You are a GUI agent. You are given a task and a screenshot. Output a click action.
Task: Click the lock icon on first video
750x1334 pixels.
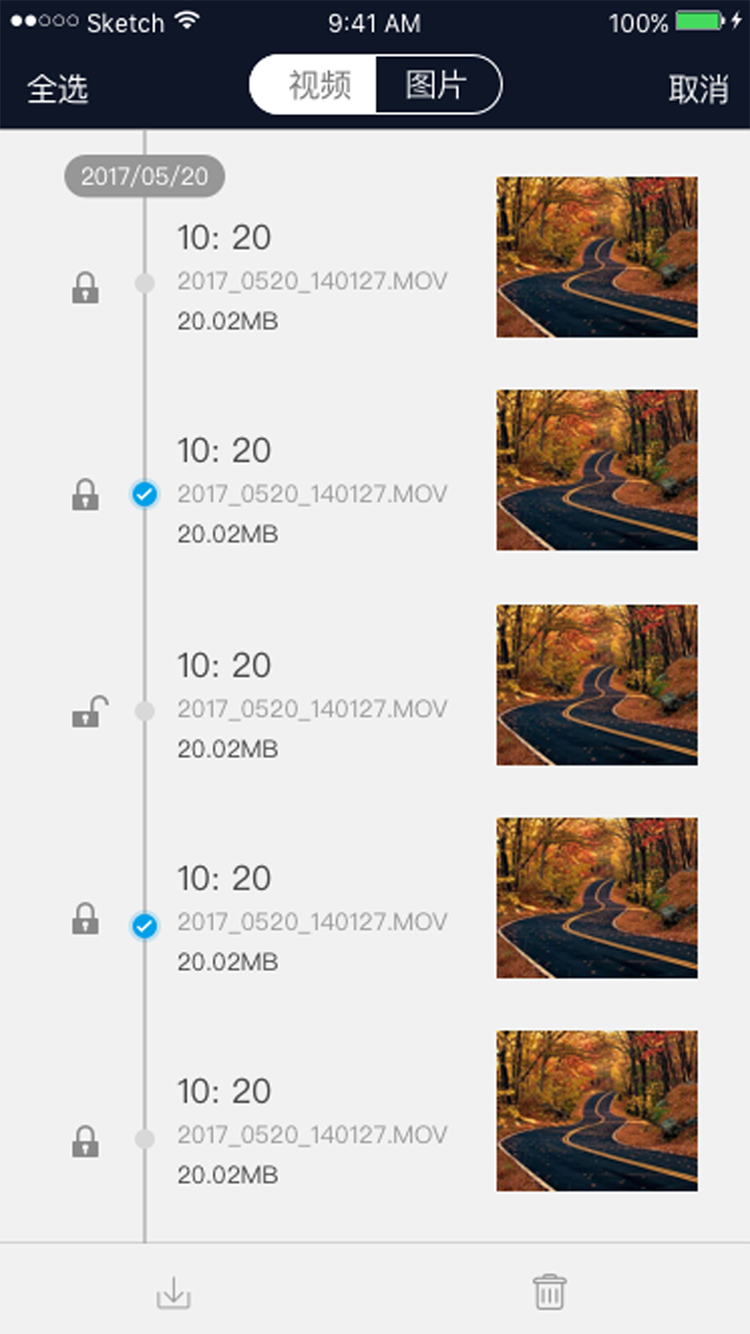point(86,289)
